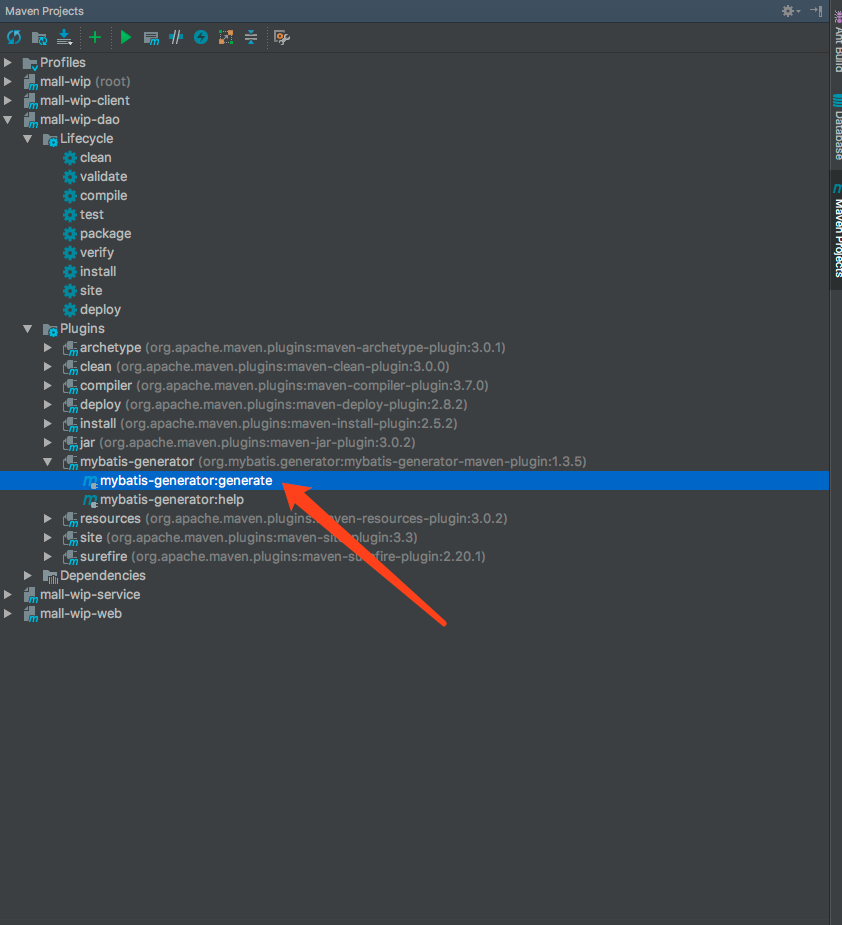
Task: Collapse the mybatis-generator plugin
Action: coord(48,461)
